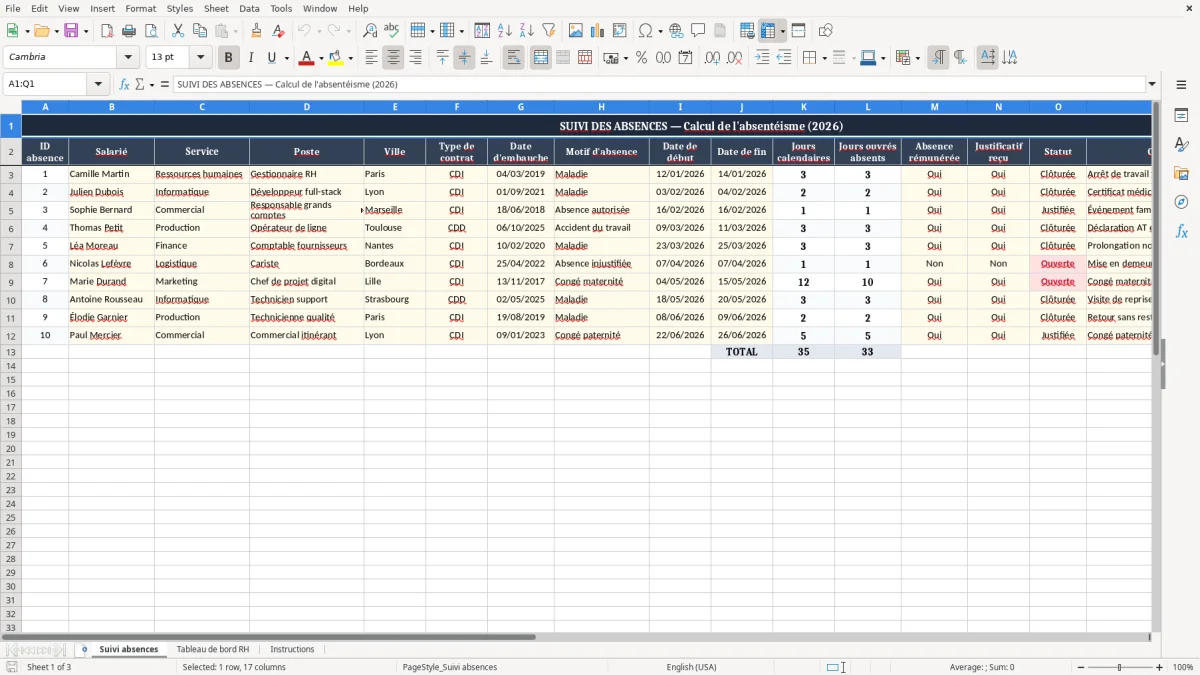The height and width of the screenshot is (675, 1200).
Task: Toggle Align Left button
Action: (x=371, y=58)
